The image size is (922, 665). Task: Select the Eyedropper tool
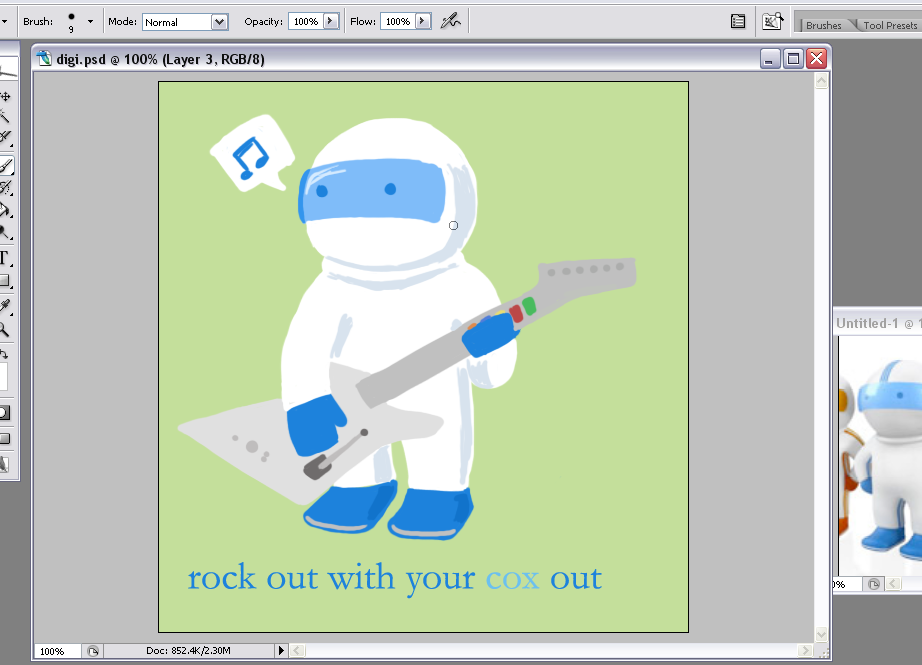5,306
